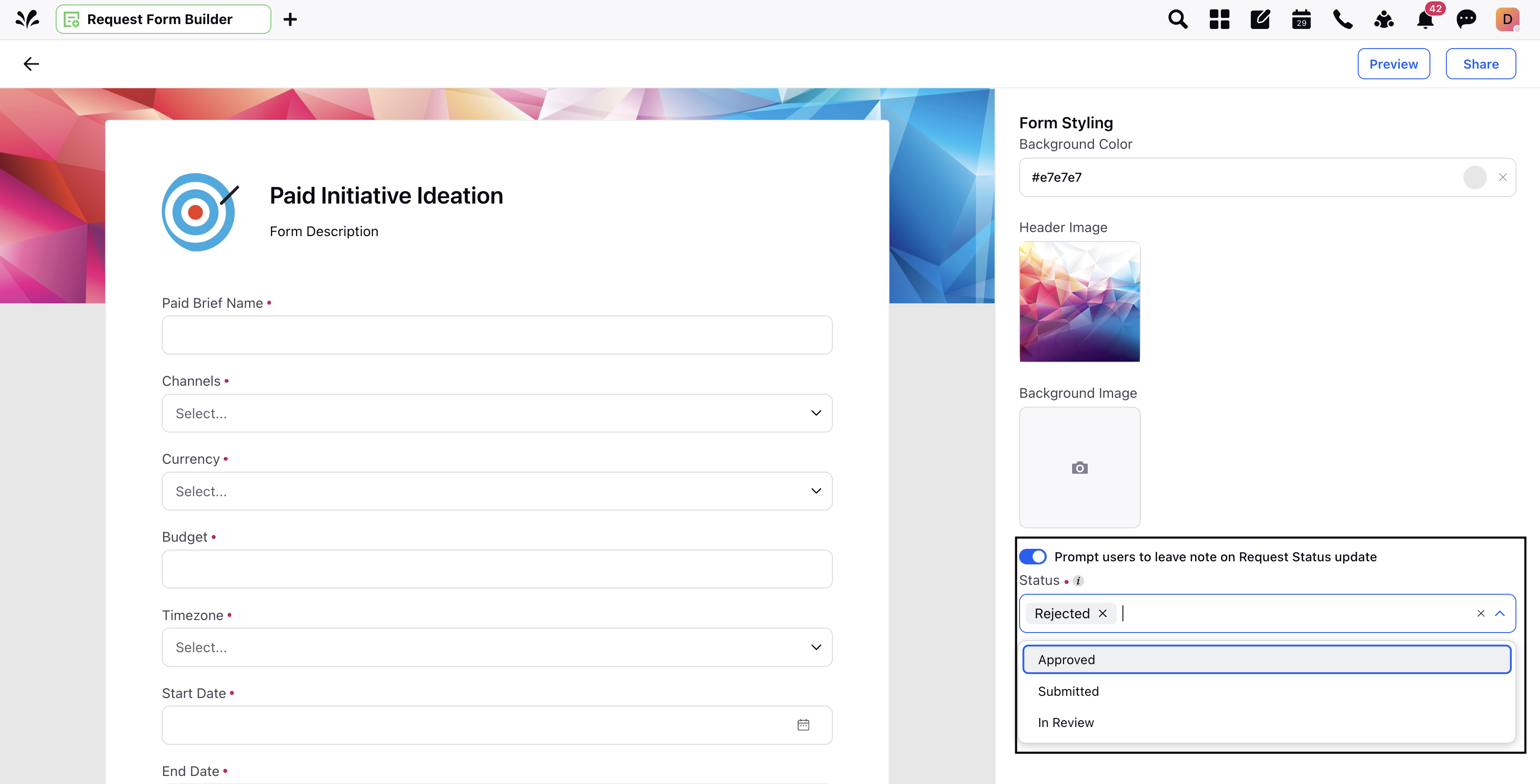Image resolution: width=1540 pixels, height=784 pixels.
Task: Open the chat bubble messages icon
Action: pos(1466,19)
